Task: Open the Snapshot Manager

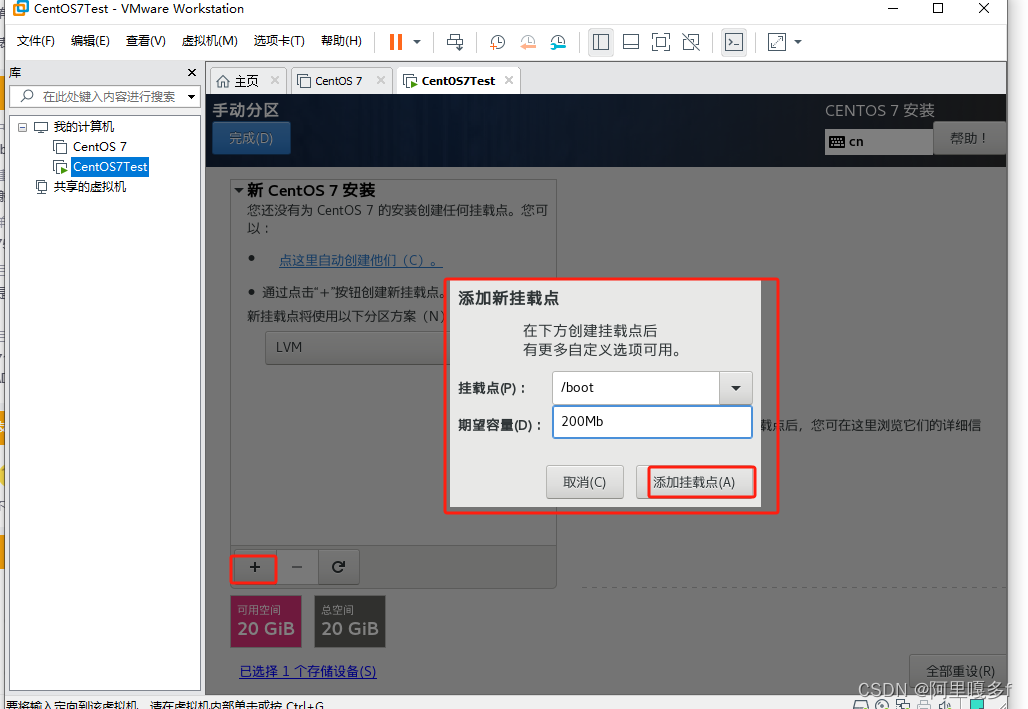Action: [x=558, y=42]
